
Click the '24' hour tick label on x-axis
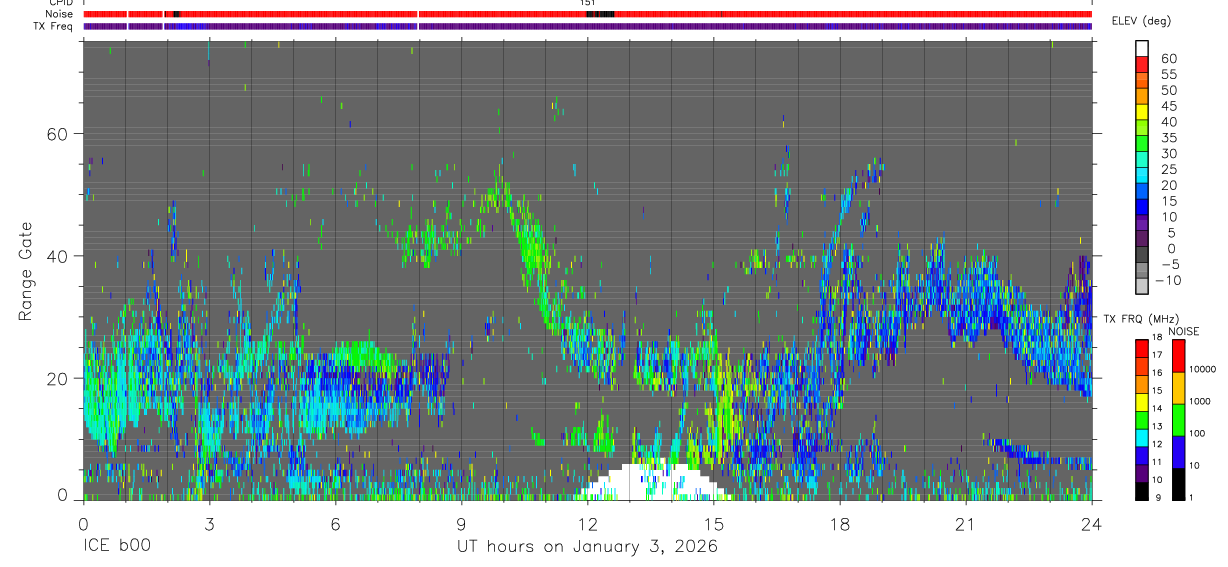click(1091, 524)
